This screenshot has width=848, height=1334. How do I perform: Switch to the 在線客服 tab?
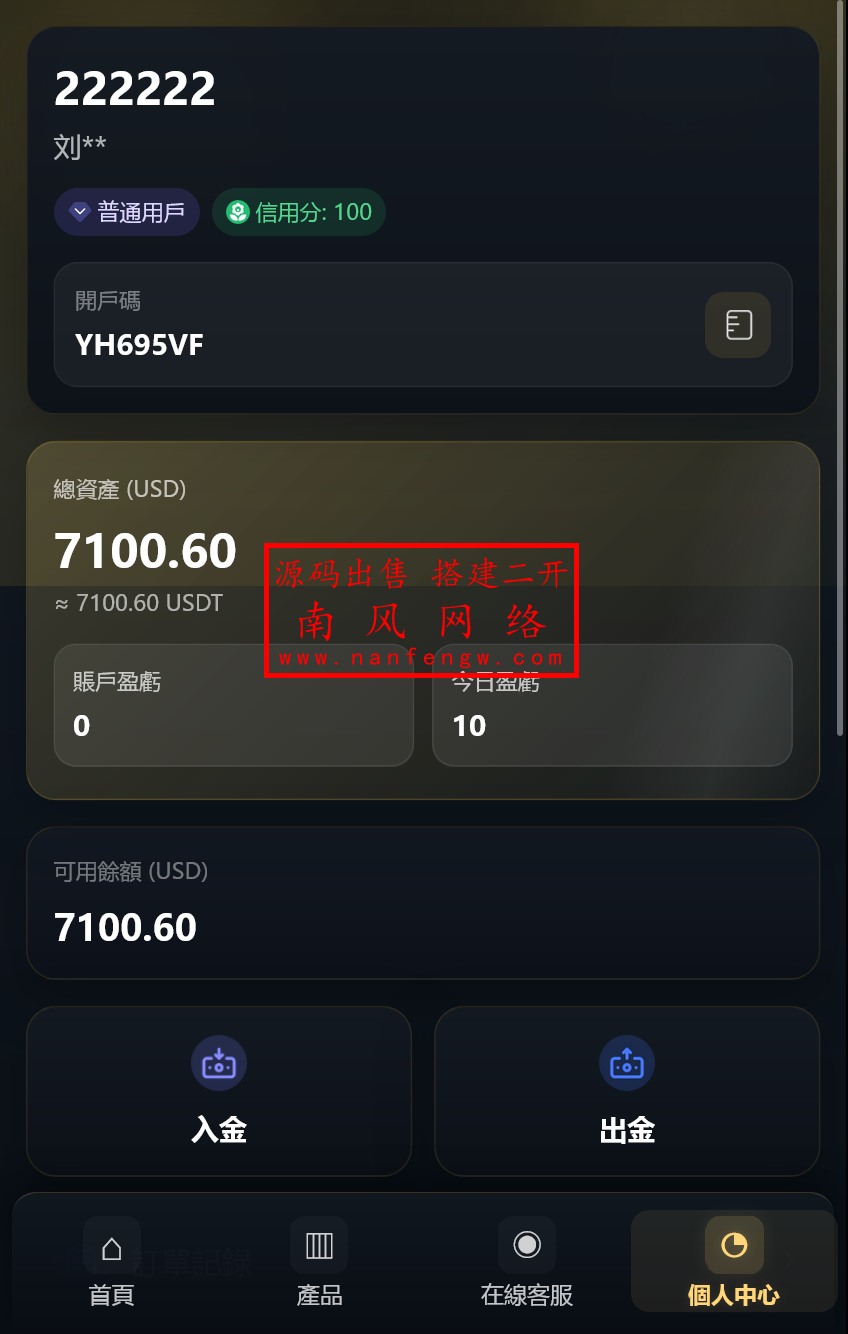527,1262
